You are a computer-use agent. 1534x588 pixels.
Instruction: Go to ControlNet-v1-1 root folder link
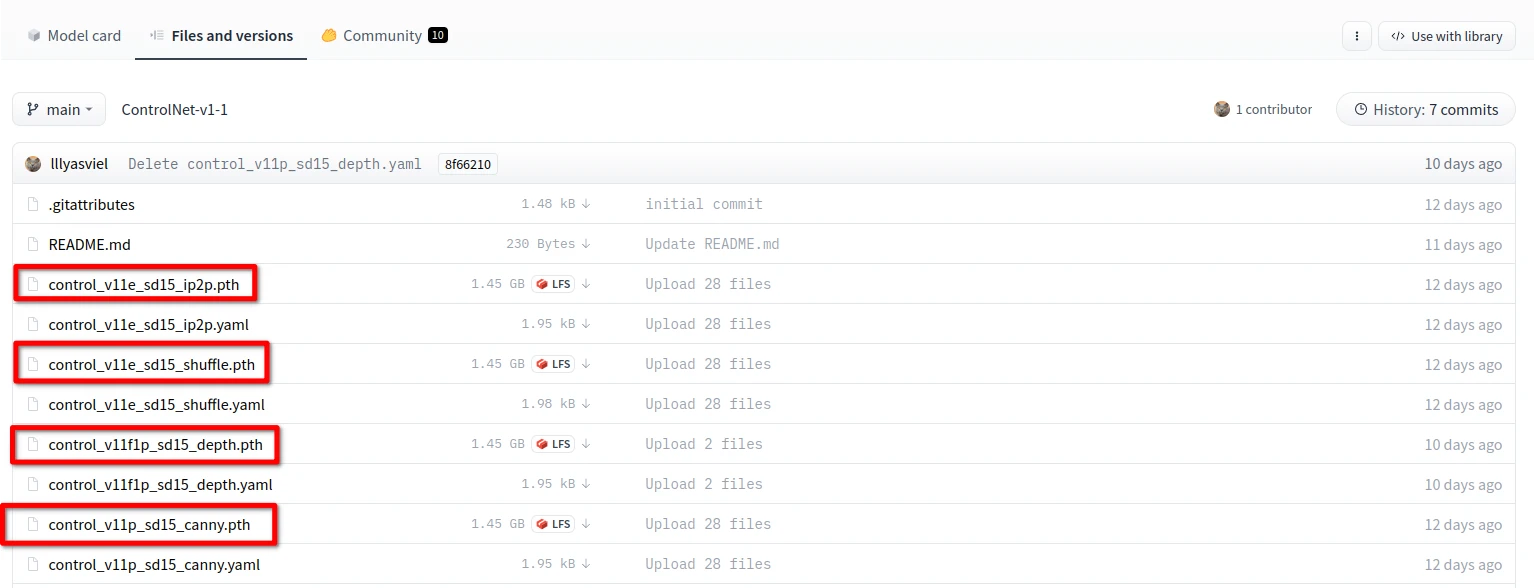[175, 109]
